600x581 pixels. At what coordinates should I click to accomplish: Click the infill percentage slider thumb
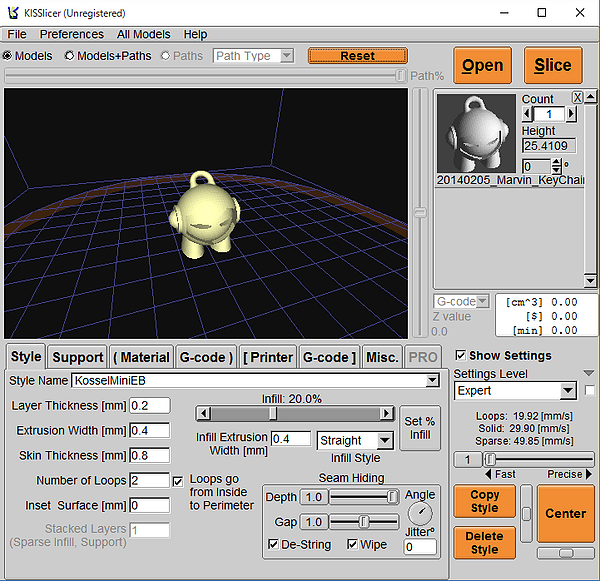pyautogui.click(x=273, y=413)
